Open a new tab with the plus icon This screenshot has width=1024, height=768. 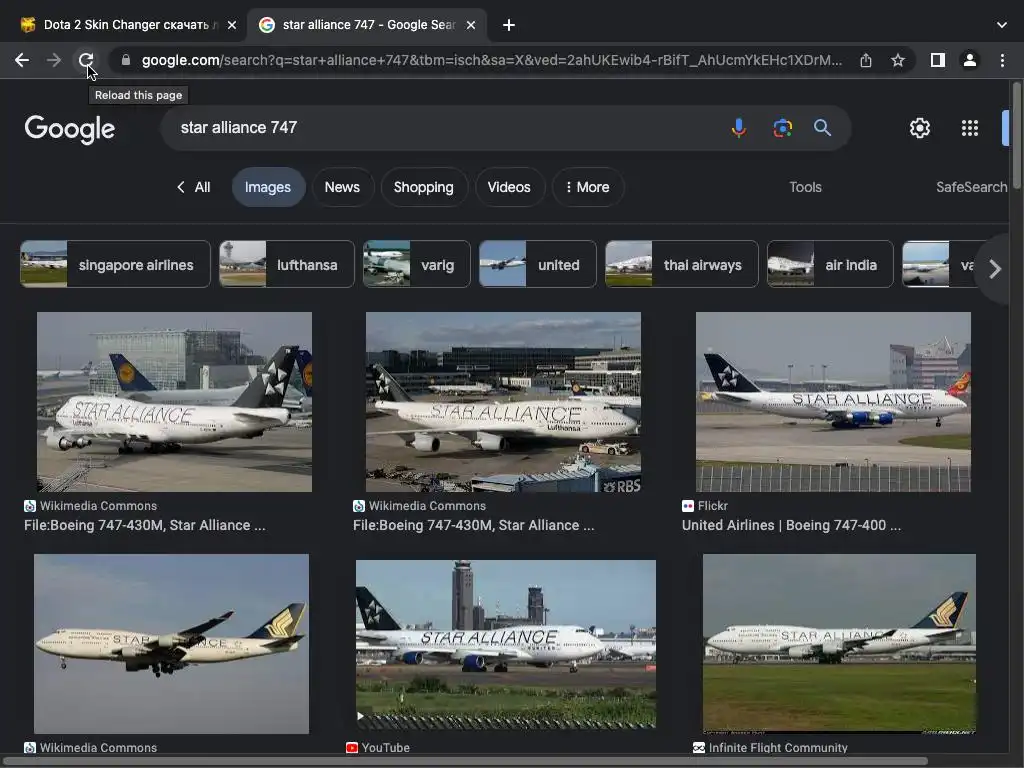coord(509,25)
